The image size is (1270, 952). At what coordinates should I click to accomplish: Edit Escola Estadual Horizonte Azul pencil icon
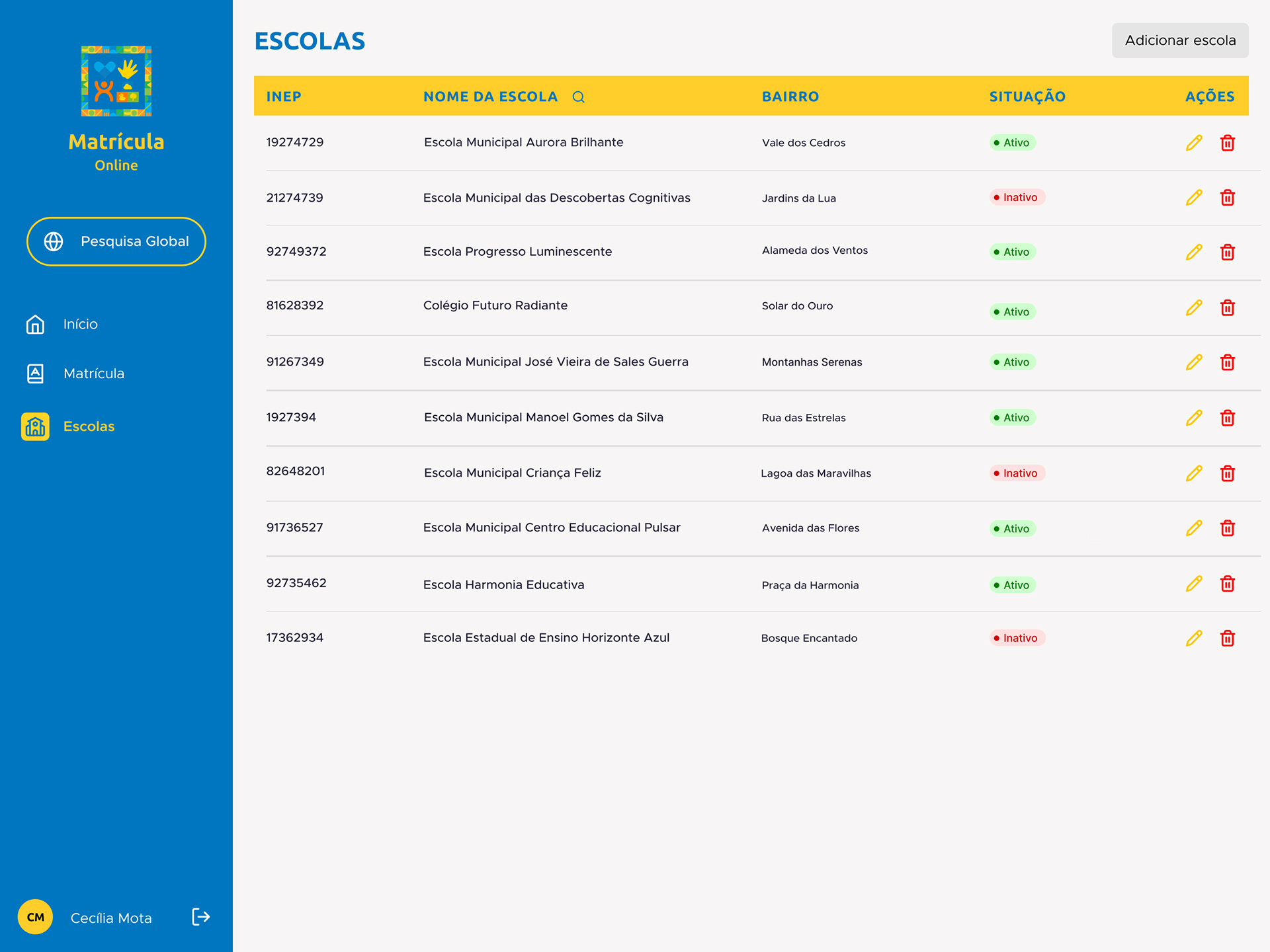(x=1194, y=638)
